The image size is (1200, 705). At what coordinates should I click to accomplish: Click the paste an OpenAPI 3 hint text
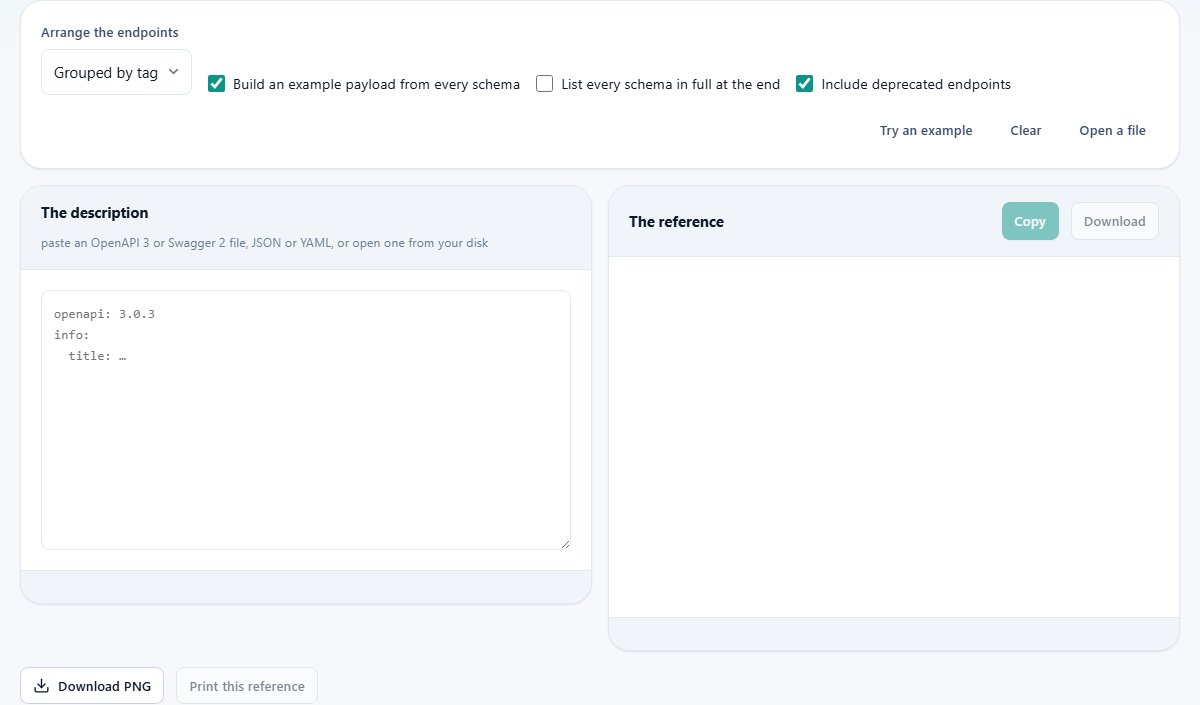click(x=265, y=243)
